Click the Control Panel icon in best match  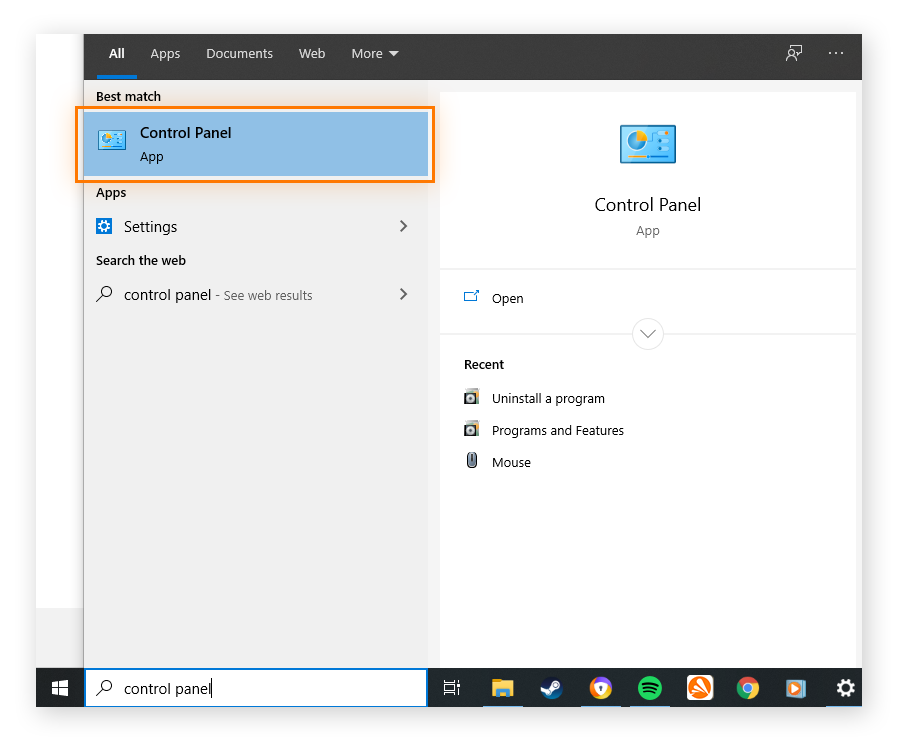coord(112,140)
